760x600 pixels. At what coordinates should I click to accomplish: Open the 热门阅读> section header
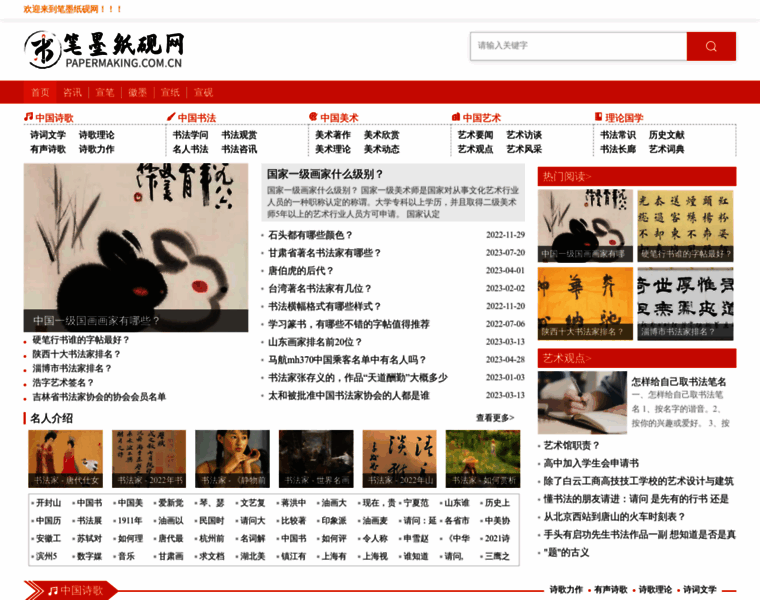point(567,176)
